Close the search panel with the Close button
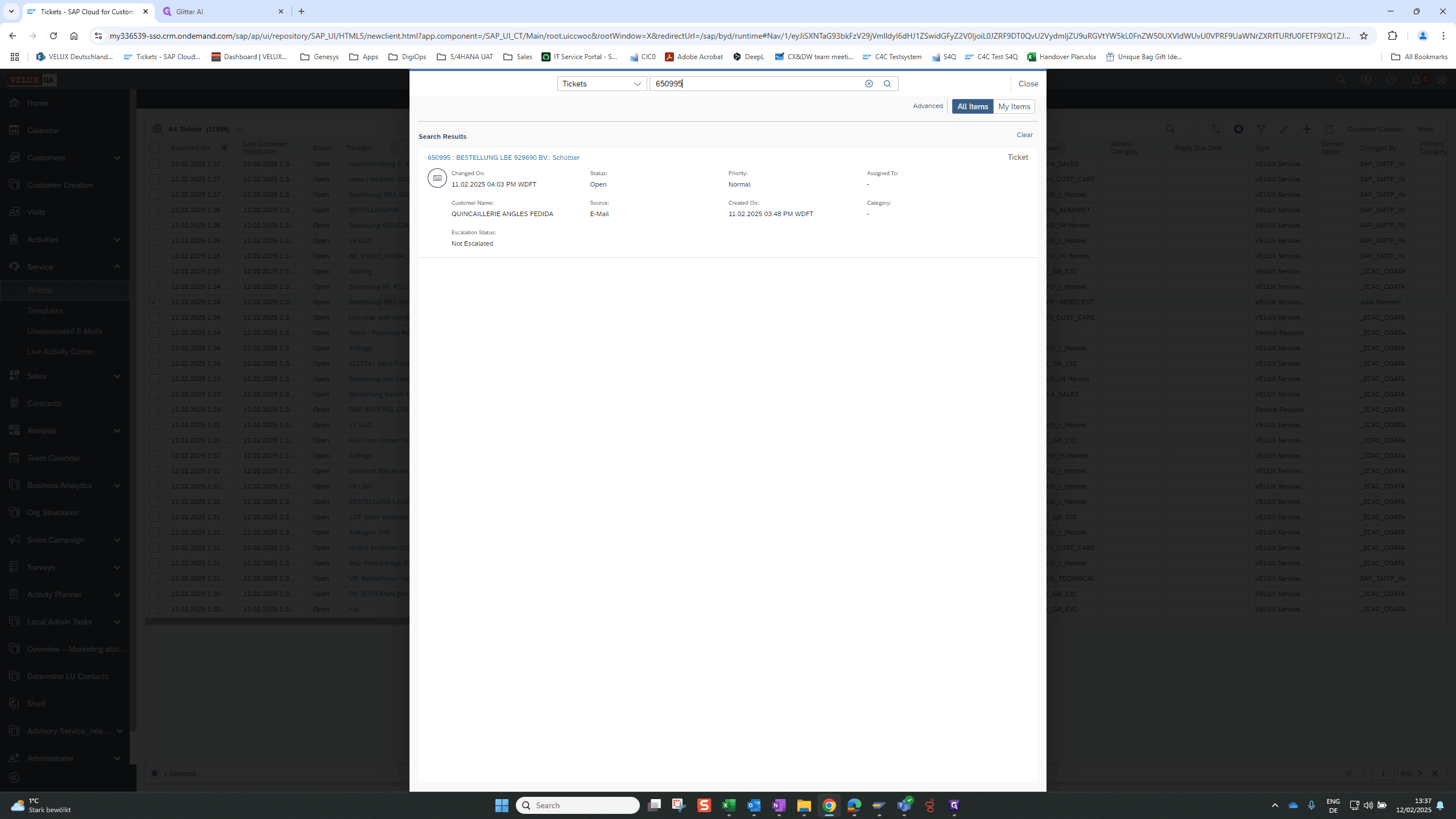Image resolution: width=1456 pixels, height=819 pixels. 1028,84
